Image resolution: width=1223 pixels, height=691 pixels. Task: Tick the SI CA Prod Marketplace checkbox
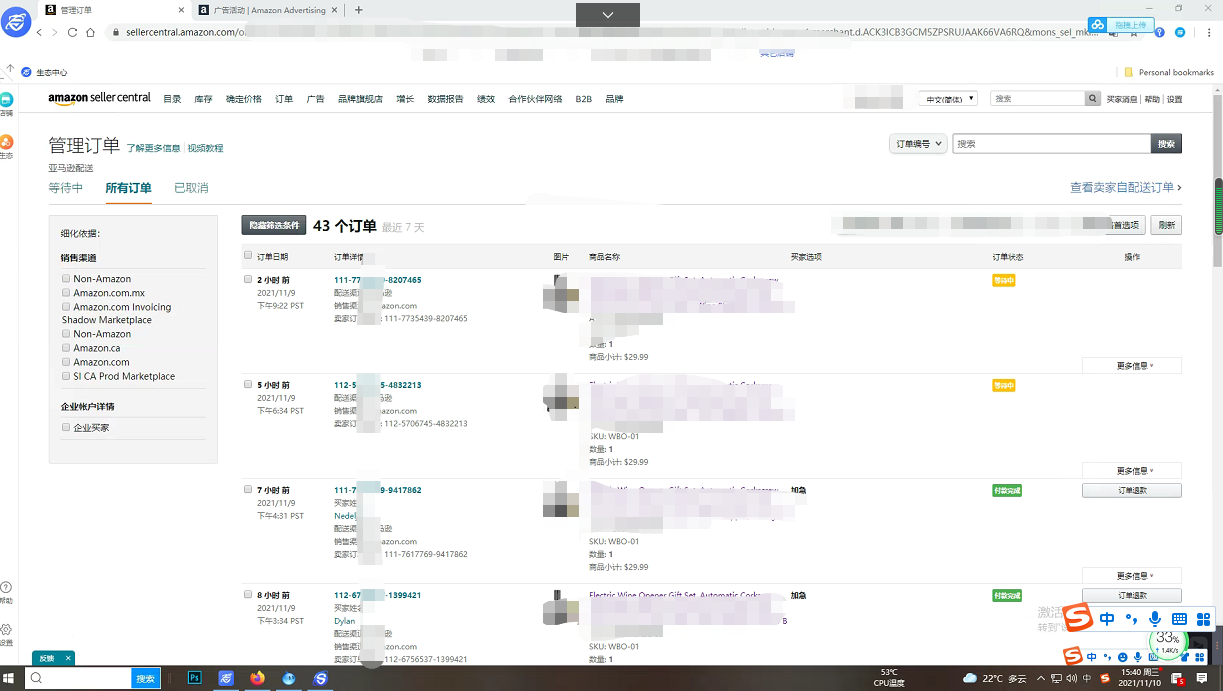coord(66,376)
